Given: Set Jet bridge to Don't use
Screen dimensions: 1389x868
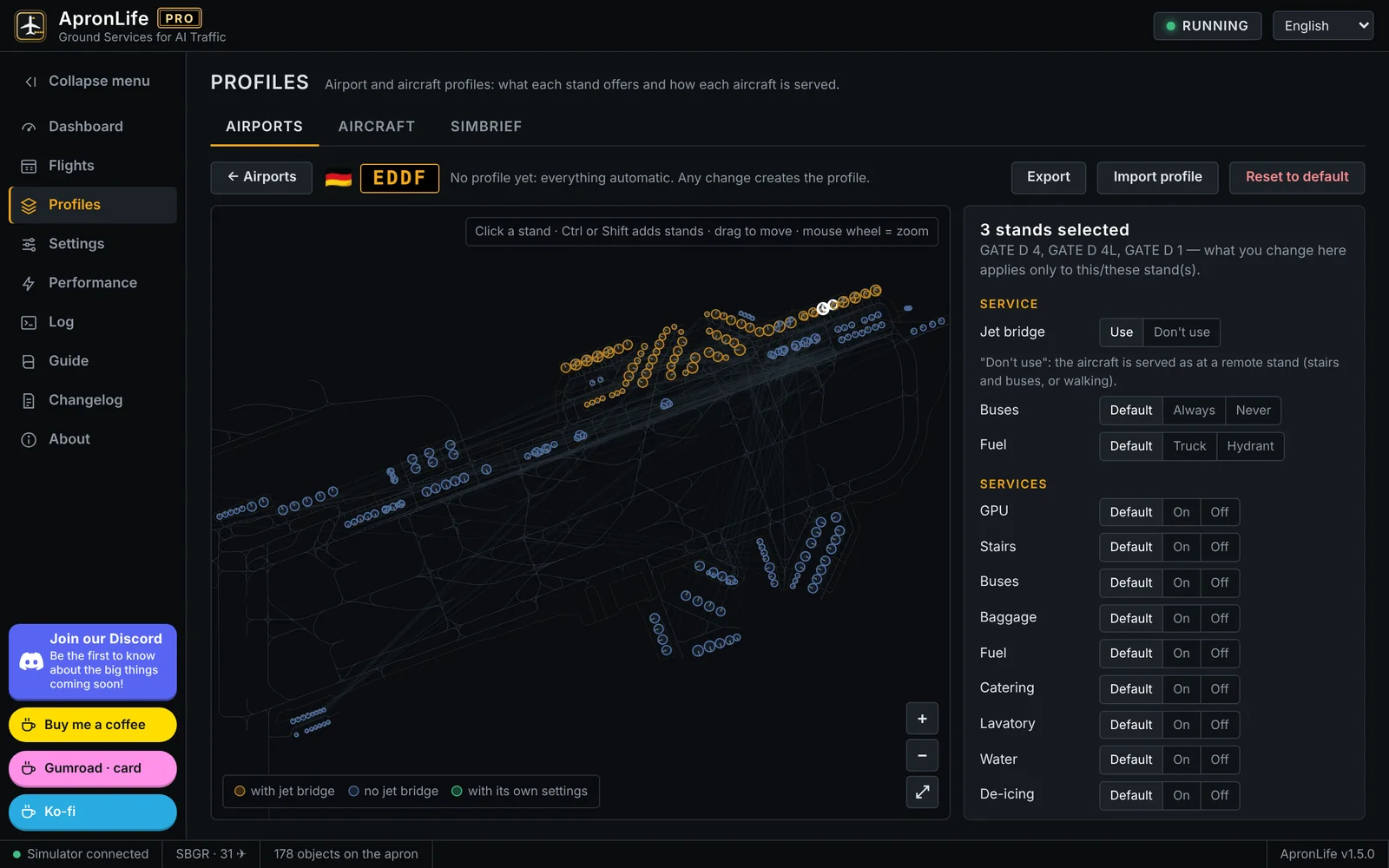Looking at the screenshot, I should [x=1182, y=332].
